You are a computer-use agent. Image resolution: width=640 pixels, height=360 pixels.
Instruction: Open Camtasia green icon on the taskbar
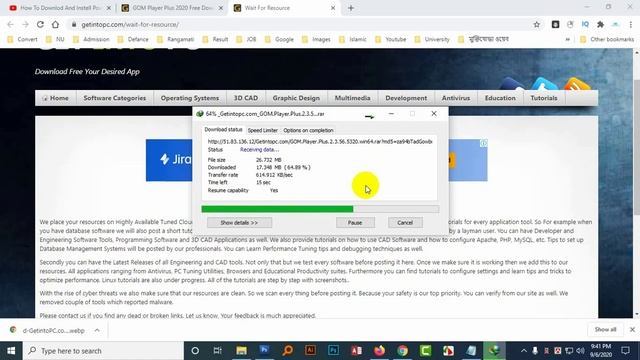click(425, 351)
